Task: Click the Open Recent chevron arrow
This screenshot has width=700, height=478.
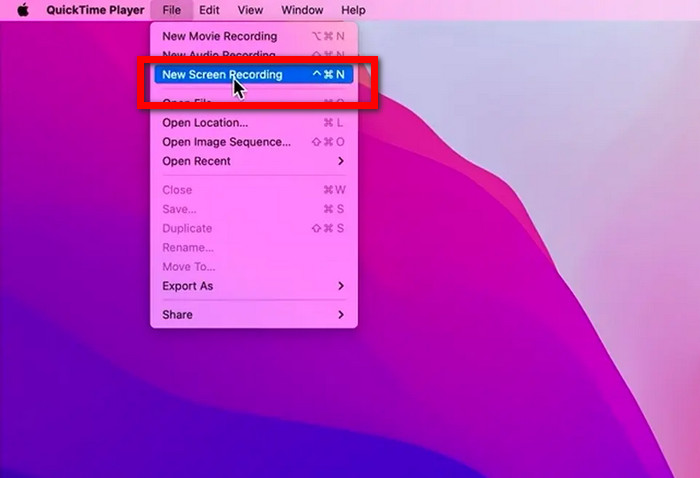Action: coord(341,161)
